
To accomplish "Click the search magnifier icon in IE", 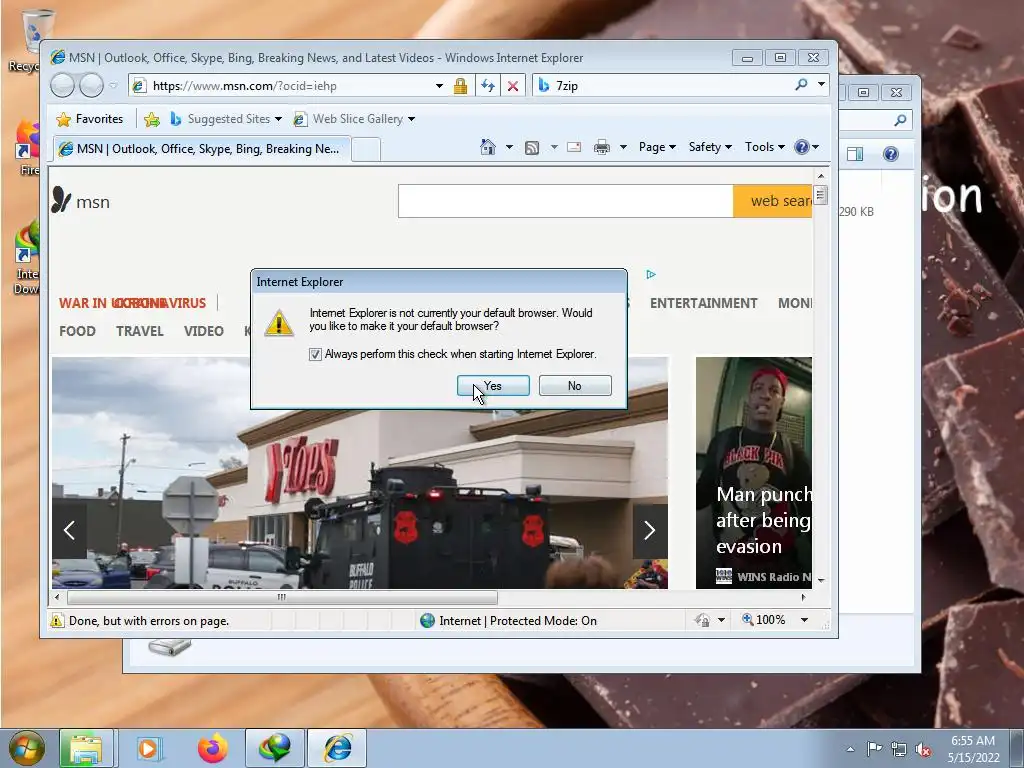I will click(801, 85).
